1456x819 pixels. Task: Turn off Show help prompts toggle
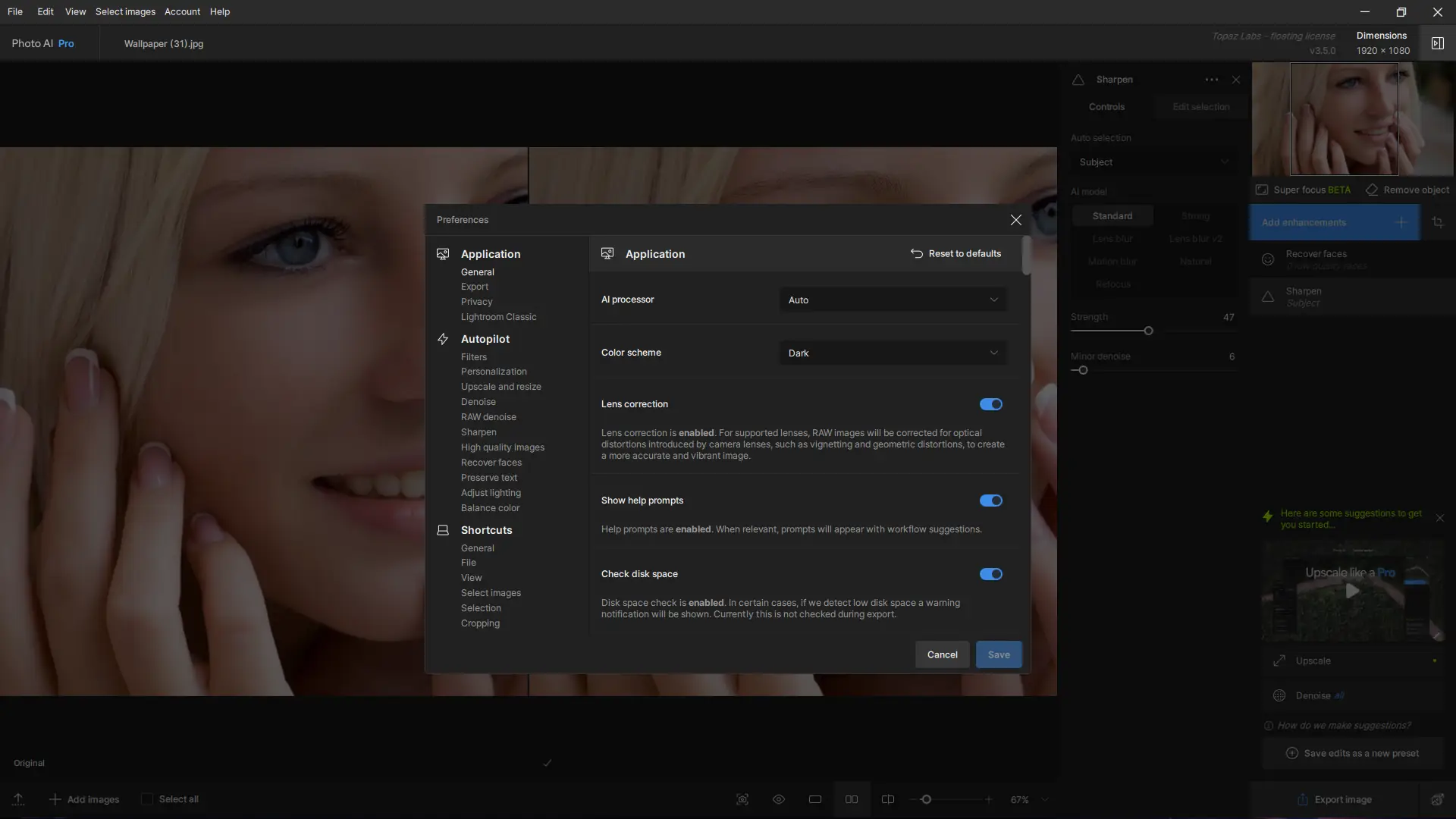(x=990, y=500)
